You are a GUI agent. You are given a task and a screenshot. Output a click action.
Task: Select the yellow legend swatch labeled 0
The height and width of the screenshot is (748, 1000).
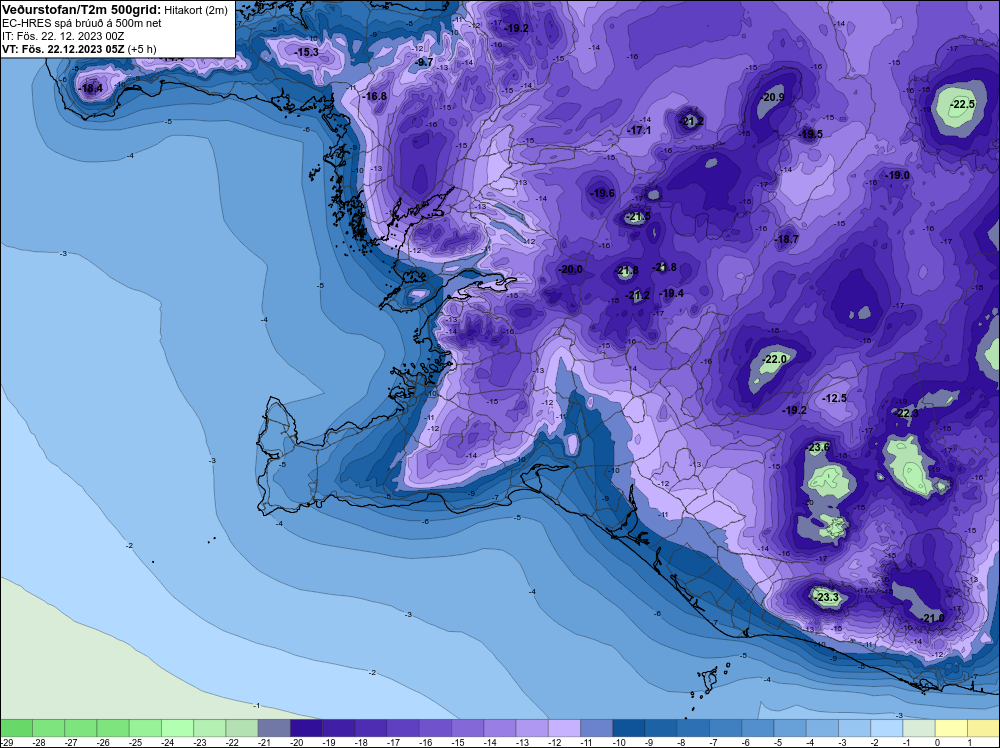952,728
